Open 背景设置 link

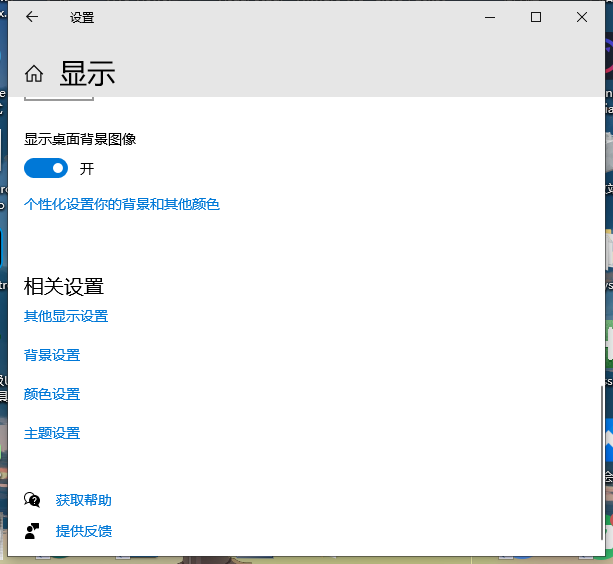tap(52, 355)
